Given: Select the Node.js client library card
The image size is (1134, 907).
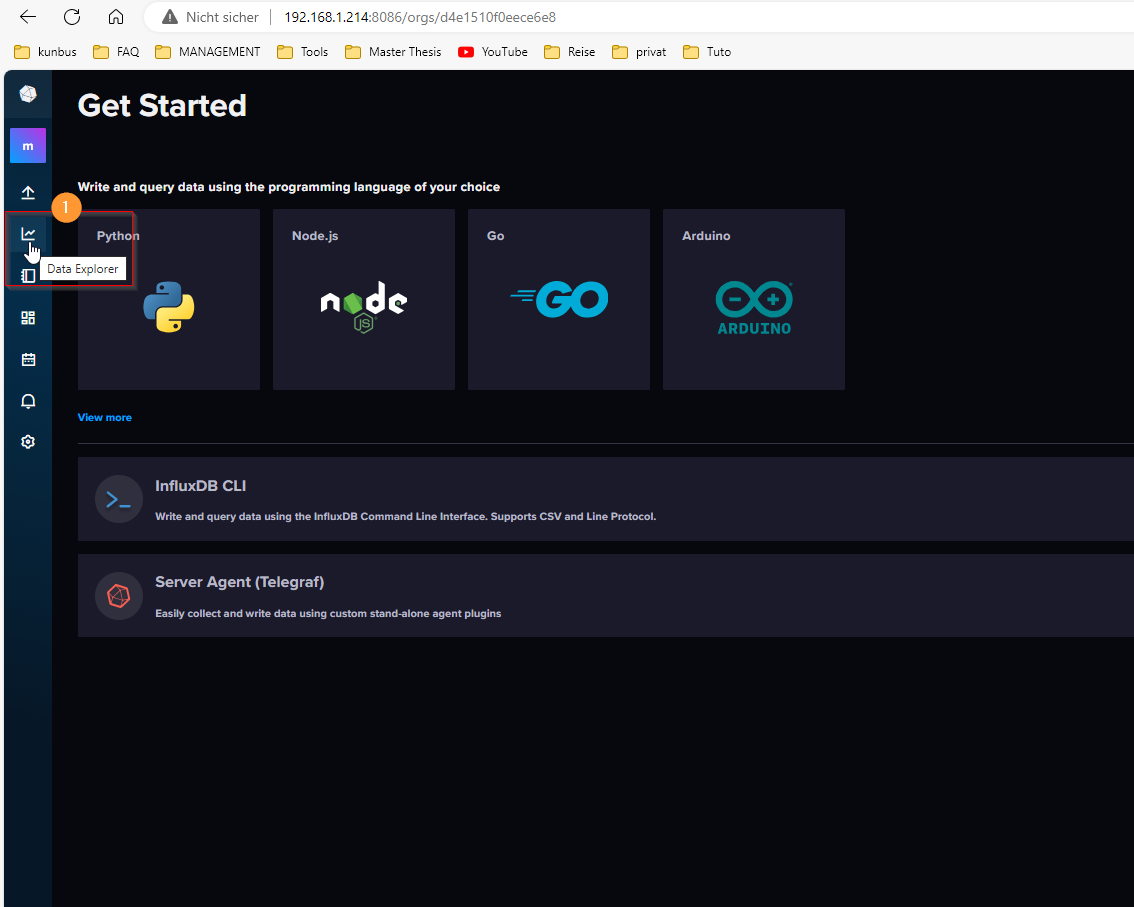Looking at the screenshot, I should (364, 299).
